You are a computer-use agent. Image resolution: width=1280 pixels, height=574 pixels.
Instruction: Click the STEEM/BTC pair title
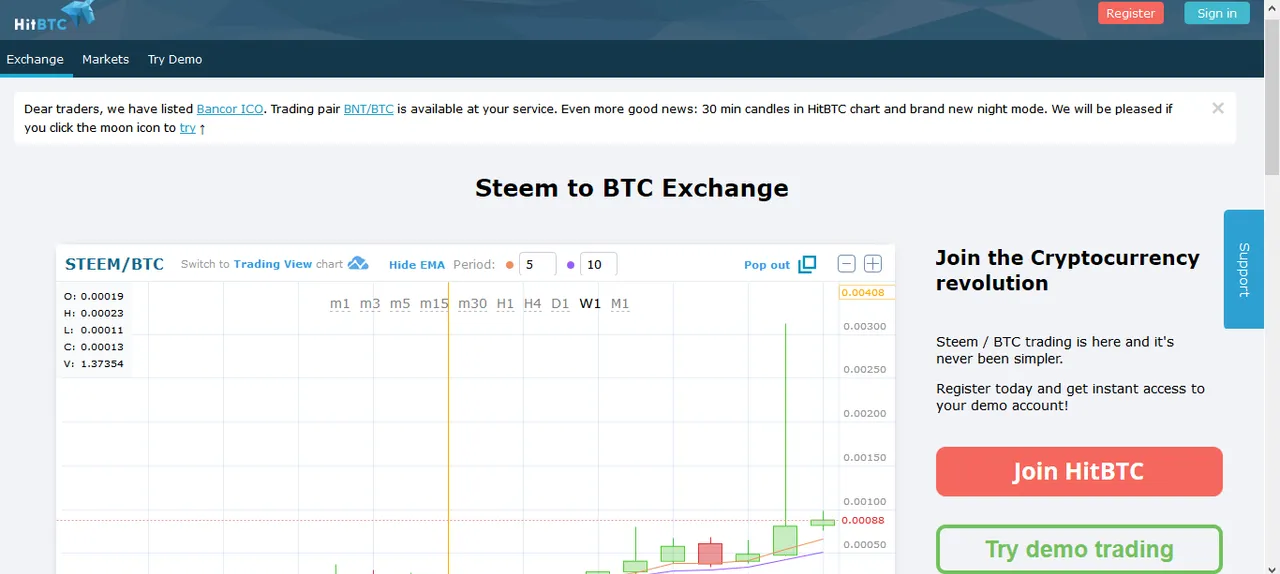point(114,264)
